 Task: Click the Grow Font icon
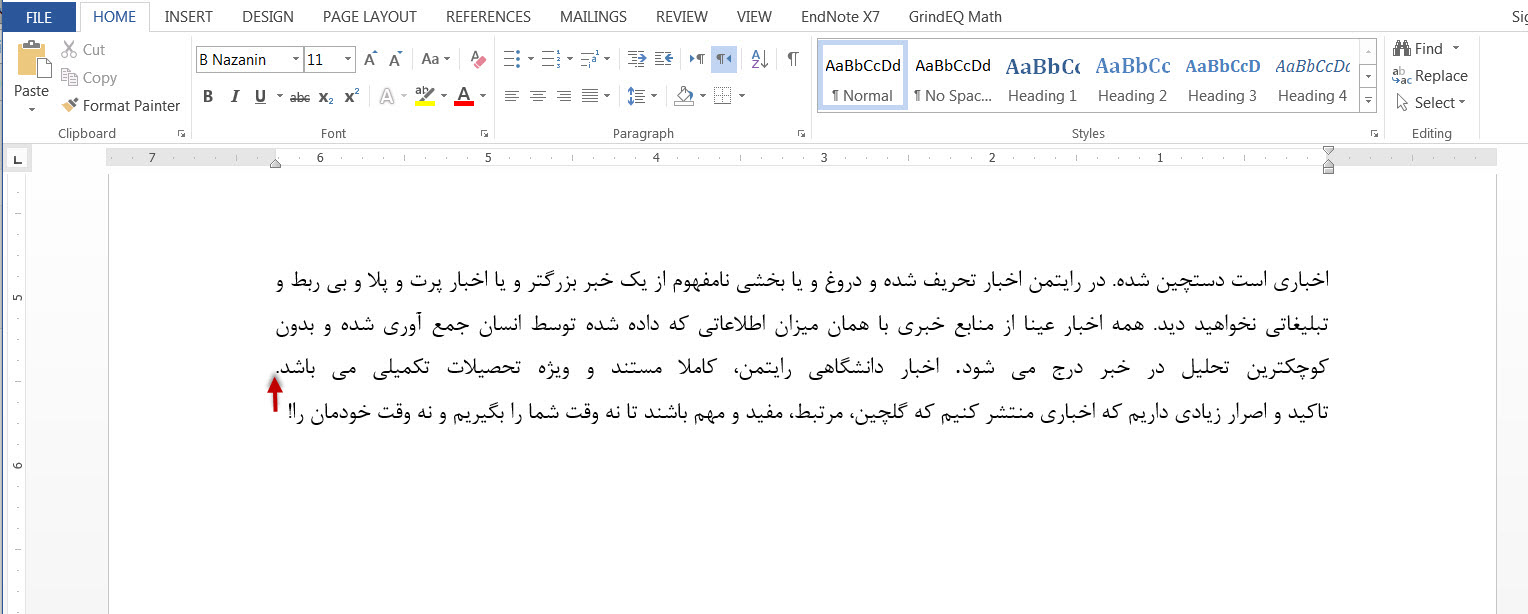click(x=370, y=60)
